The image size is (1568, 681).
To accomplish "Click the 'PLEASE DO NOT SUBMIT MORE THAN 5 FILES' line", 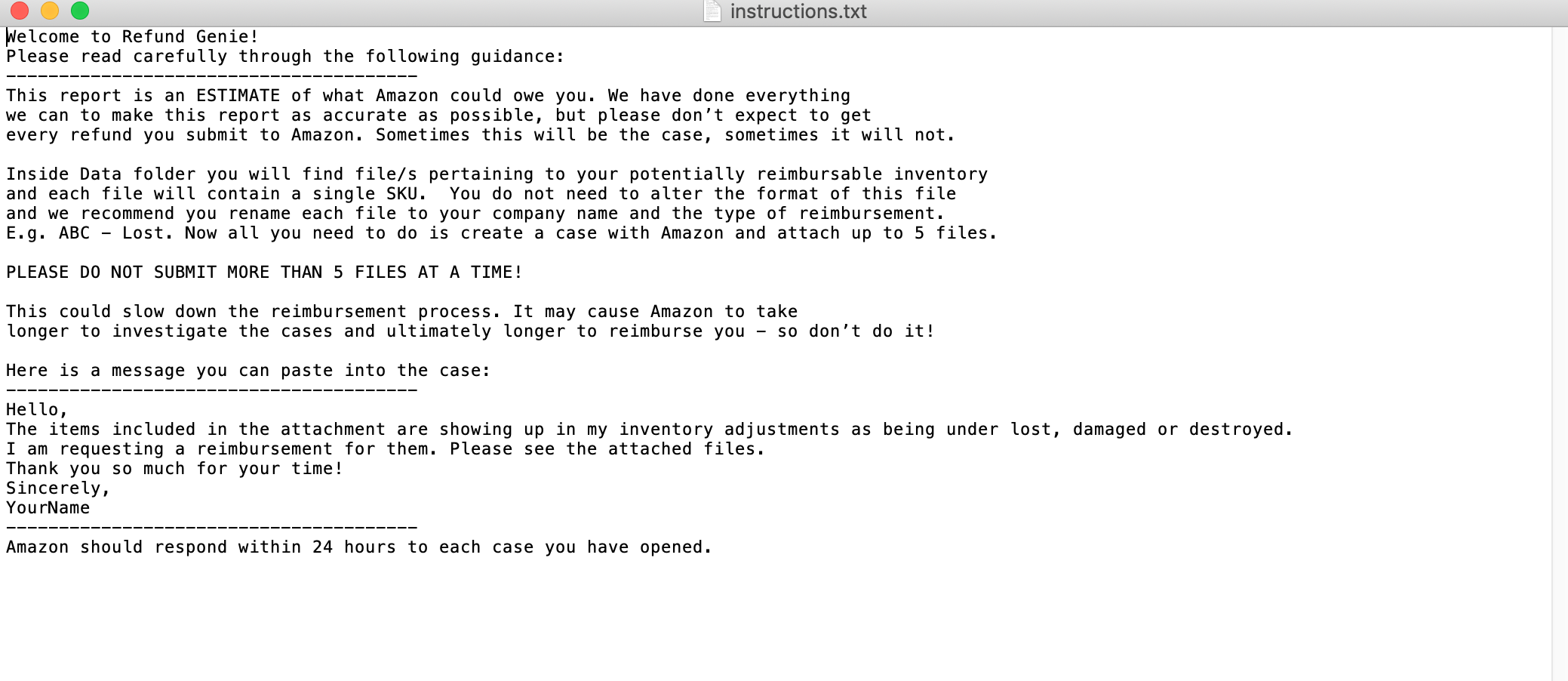I will coord(264,273).
